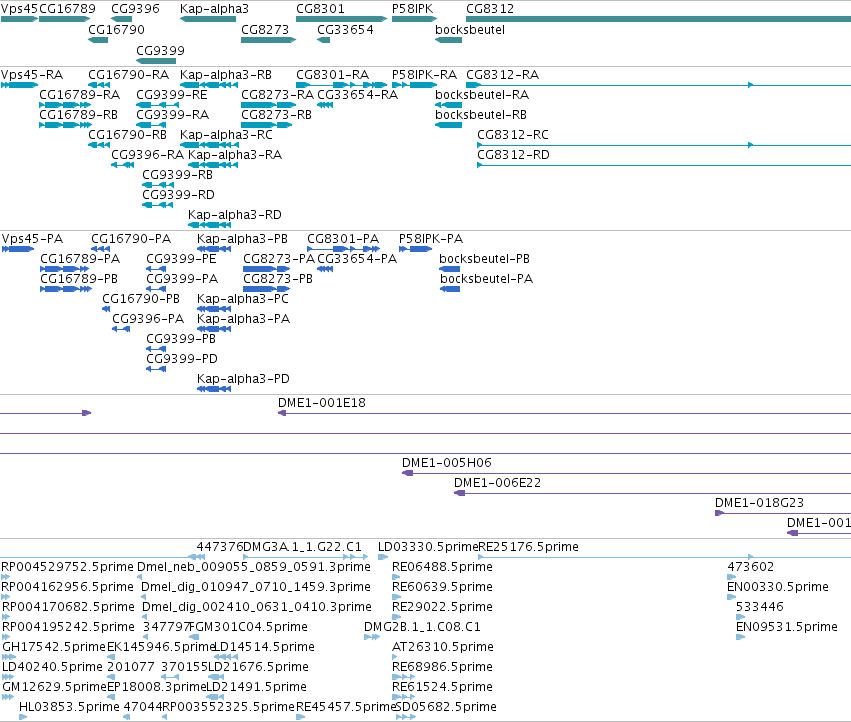
Task: Click the DME1-005H06 clone label
Action: click(x=447, y=464)
